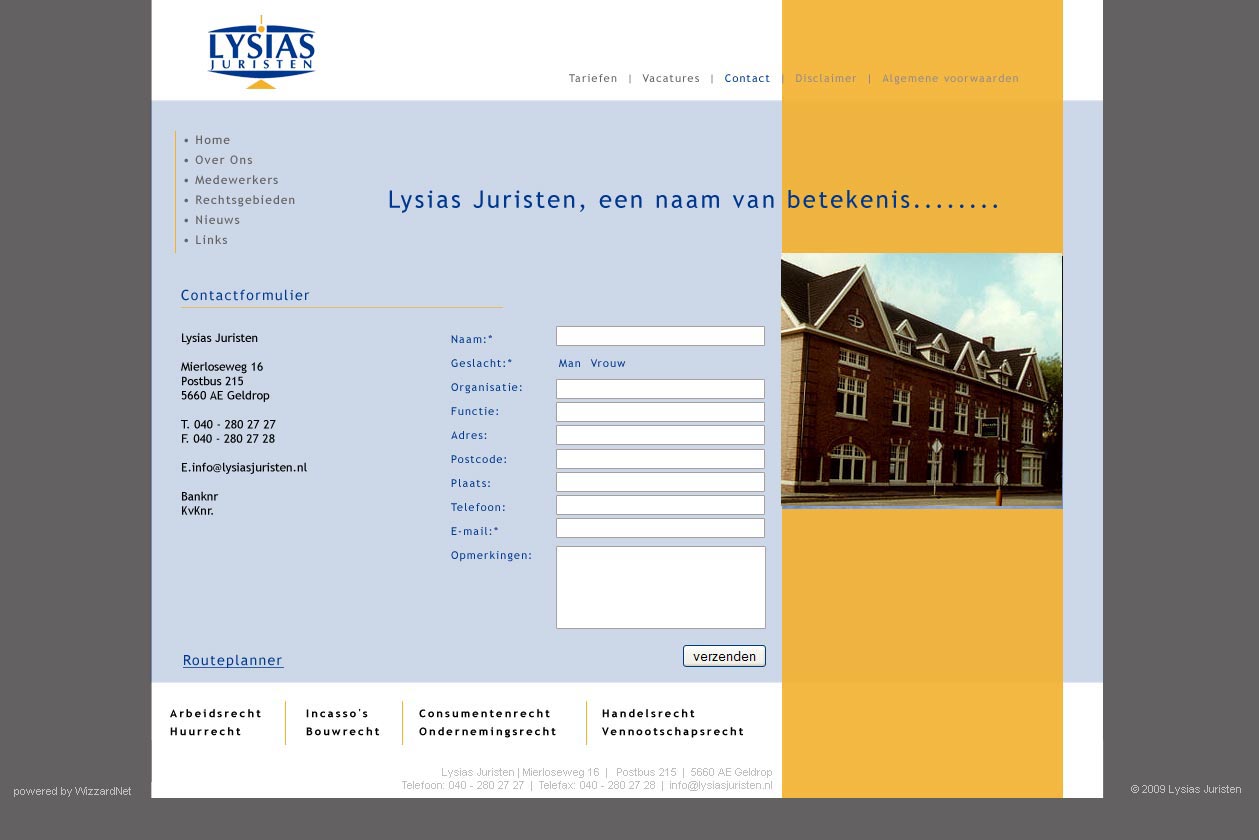The height and width of the screenshot is (840, 1259).
Task: Click the Opmerkingen text area
Action: pos(661,587)
